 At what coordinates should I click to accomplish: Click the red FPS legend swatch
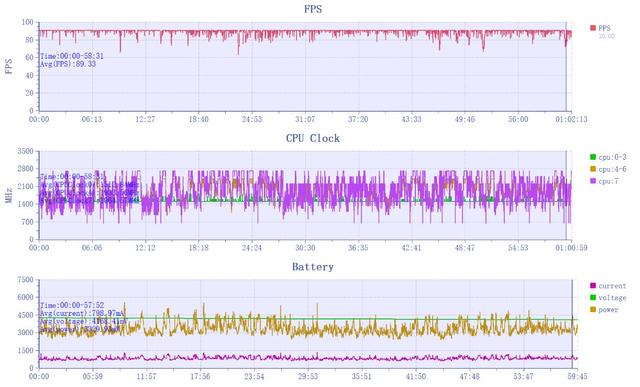(593, 28)
